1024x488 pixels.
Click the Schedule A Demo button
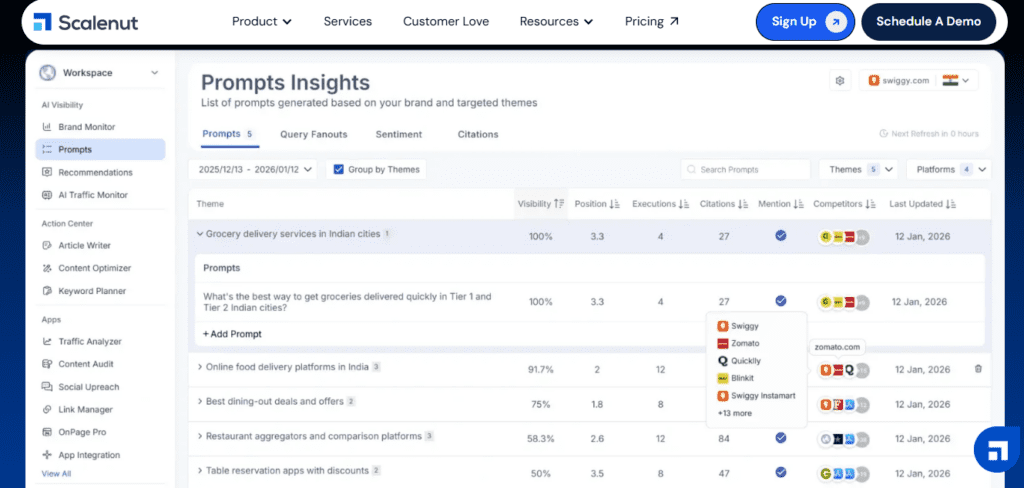point(928,21)
